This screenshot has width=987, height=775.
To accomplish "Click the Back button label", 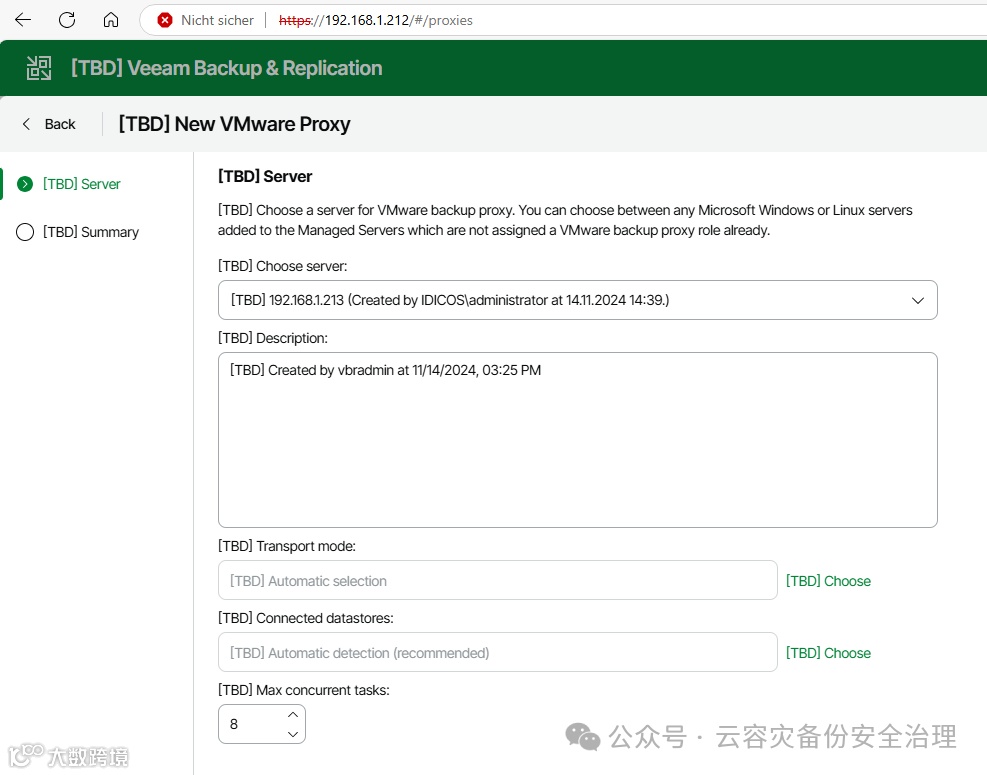I will (x=60, y=124).
